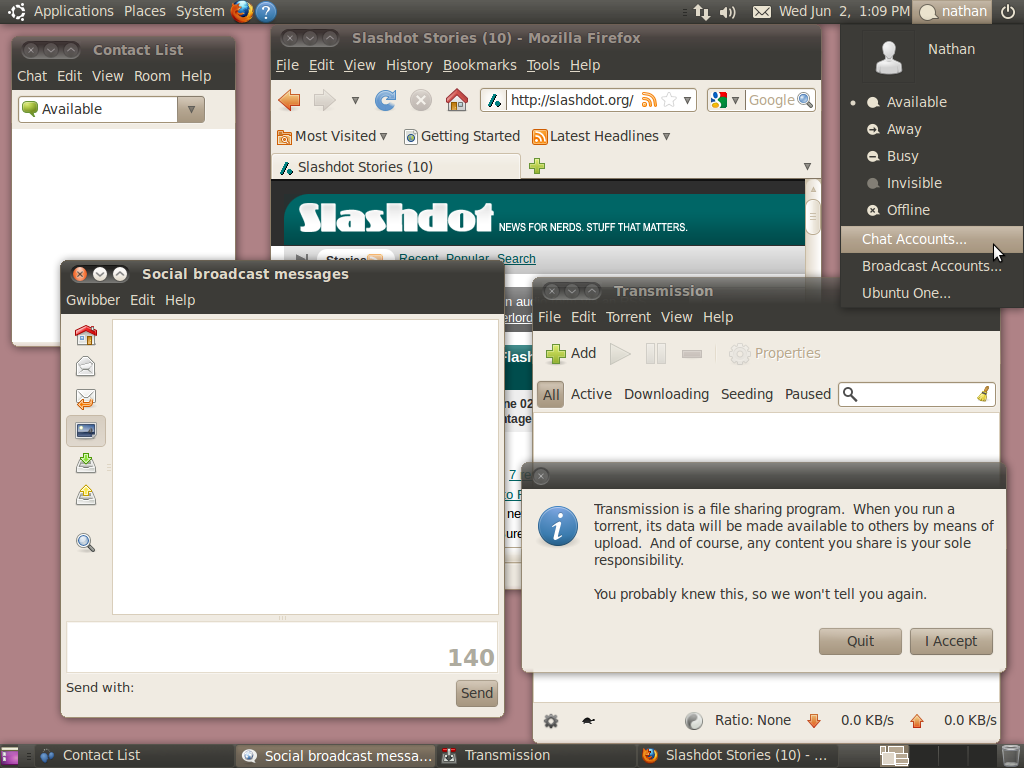Click the green Add torrent icon in Transmission
This screenshot has height=768, width=1024.
[x=555, y=353]
